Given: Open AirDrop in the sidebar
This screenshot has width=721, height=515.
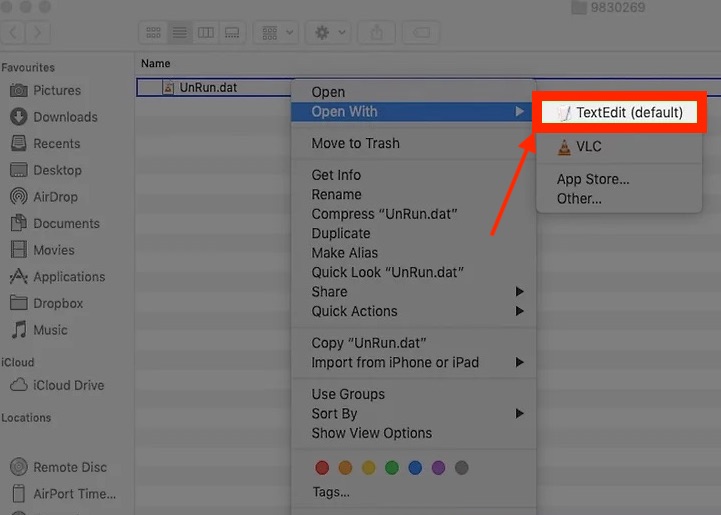Looking at the screenshot, I should (x=44, y=197).
